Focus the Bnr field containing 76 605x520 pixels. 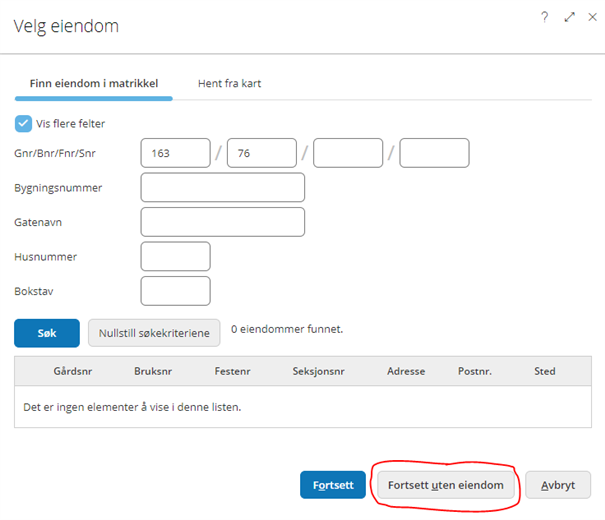262,153
